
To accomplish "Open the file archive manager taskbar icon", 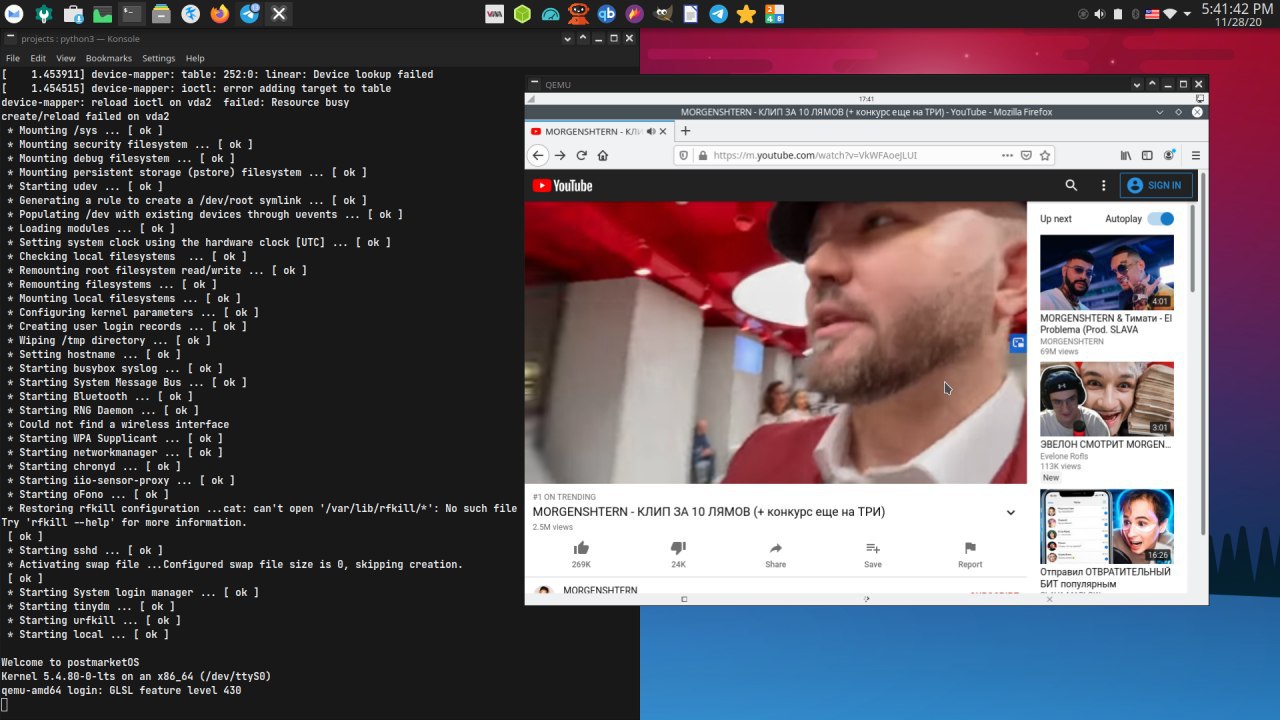I will click(161, 14).
